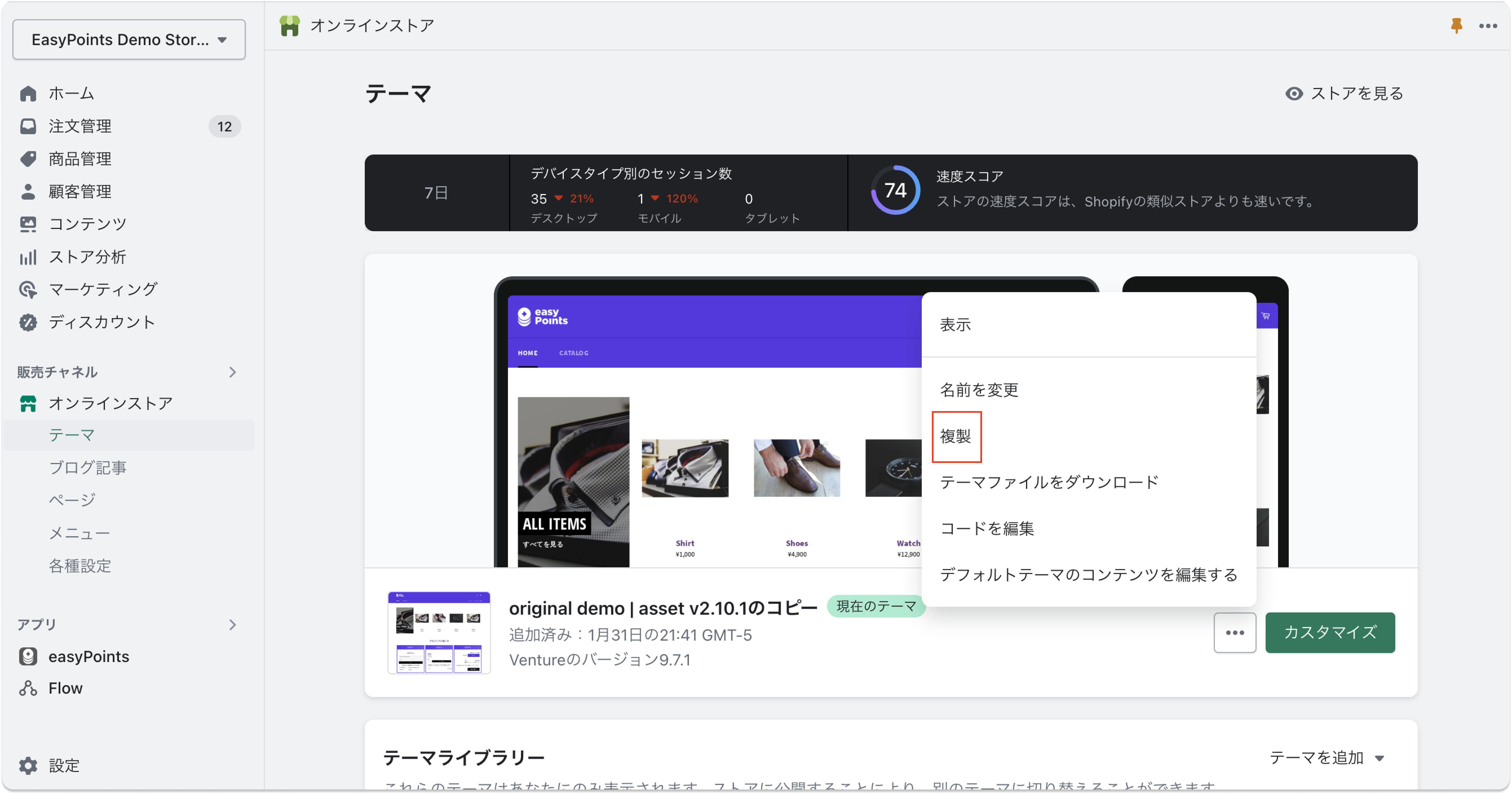Click the analytics bar chart icon
This screenshot has height=794, width=1512.
point(28,257)
